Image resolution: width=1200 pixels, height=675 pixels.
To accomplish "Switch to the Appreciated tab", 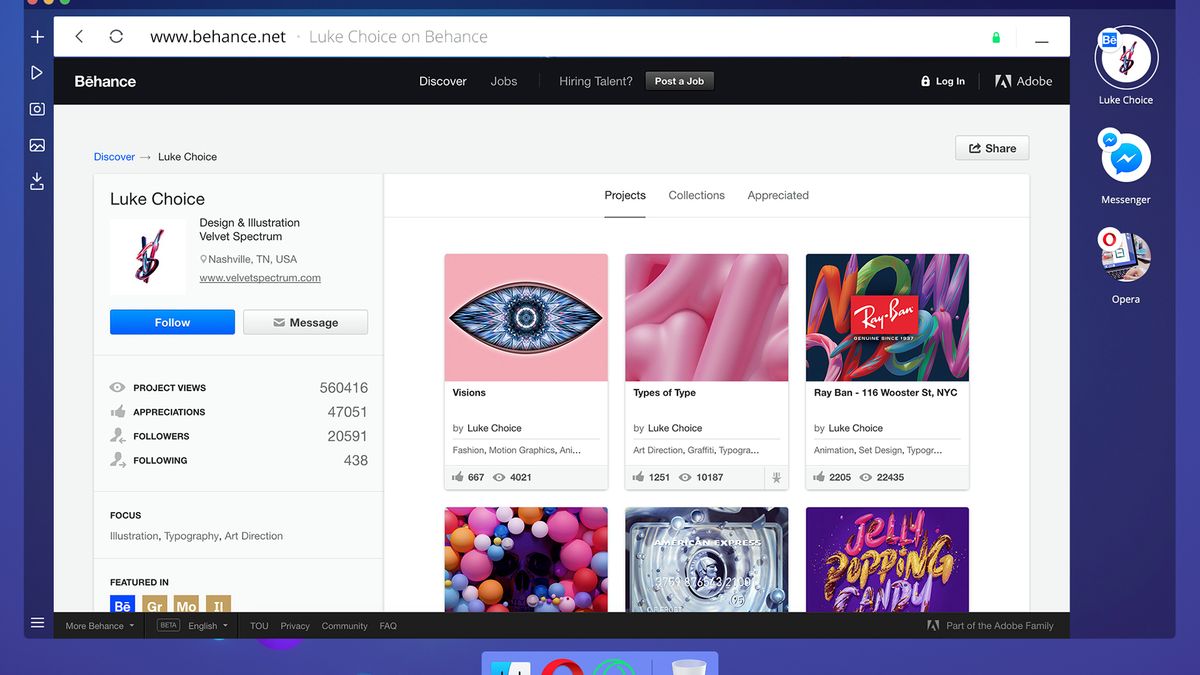I will click(778, 195).
